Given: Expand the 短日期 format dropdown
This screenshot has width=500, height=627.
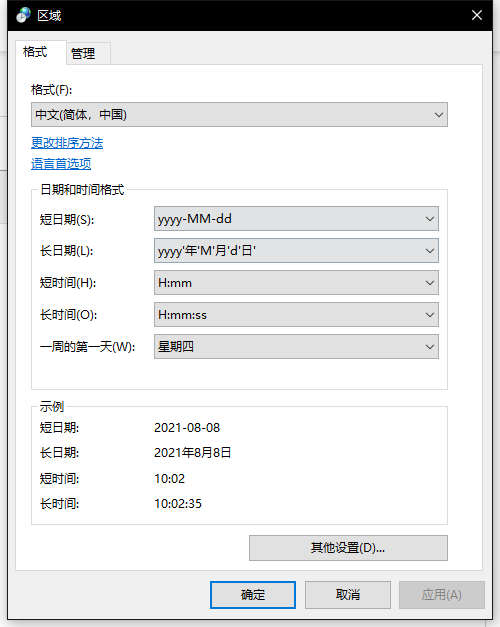Looking at the screenshot, I should click(x=296, y=219).
